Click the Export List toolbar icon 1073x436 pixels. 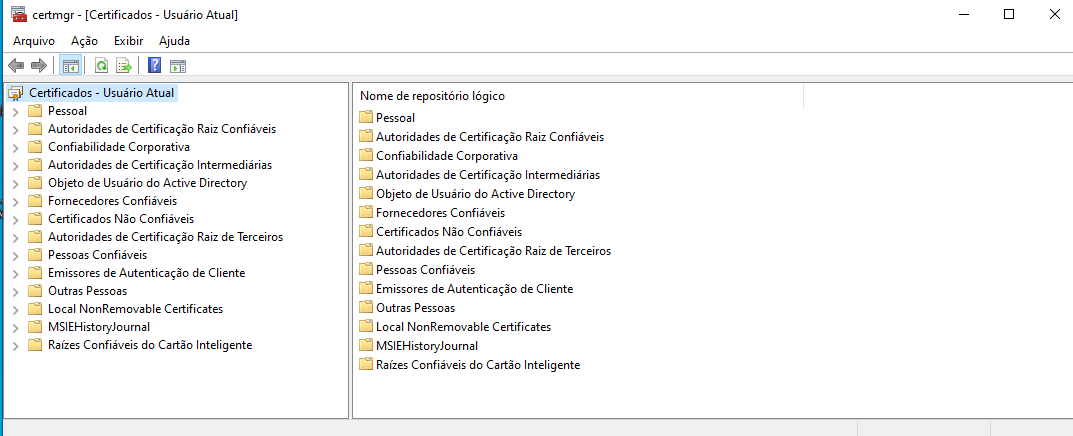(x=124, y=66)
